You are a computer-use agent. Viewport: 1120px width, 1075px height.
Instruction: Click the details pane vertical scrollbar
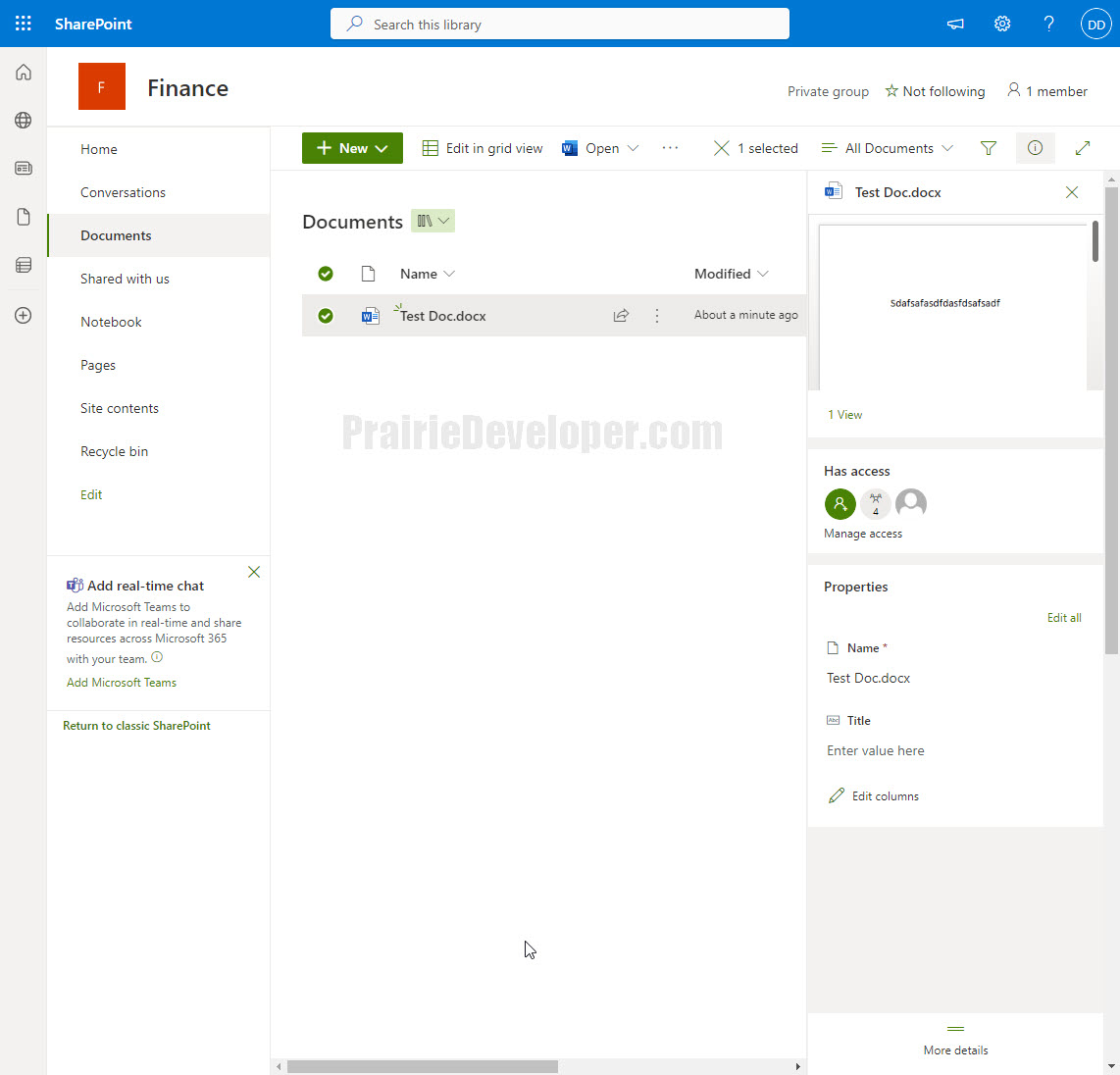(x=1111, y=420)
